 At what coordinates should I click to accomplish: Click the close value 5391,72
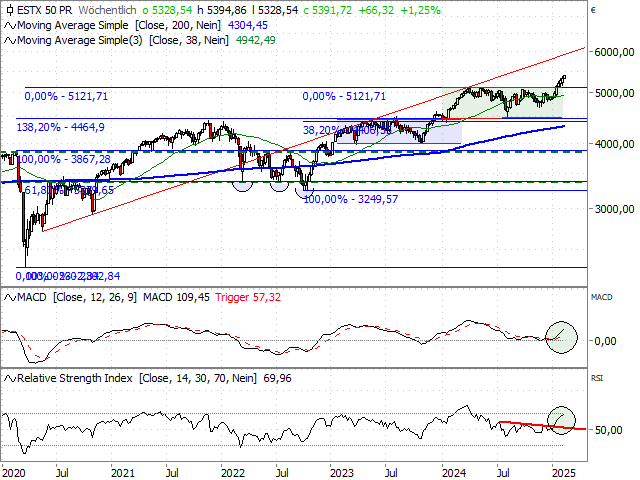[328, 10]
